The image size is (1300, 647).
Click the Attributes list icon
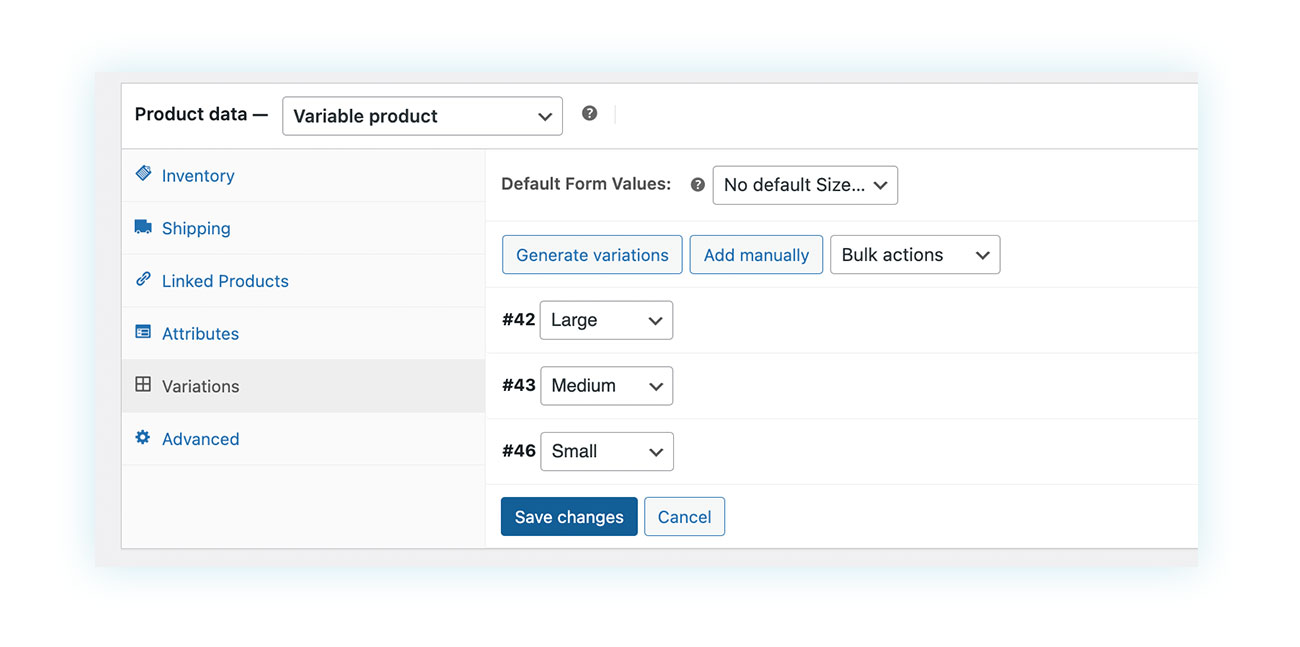click(x=143, y=332)
